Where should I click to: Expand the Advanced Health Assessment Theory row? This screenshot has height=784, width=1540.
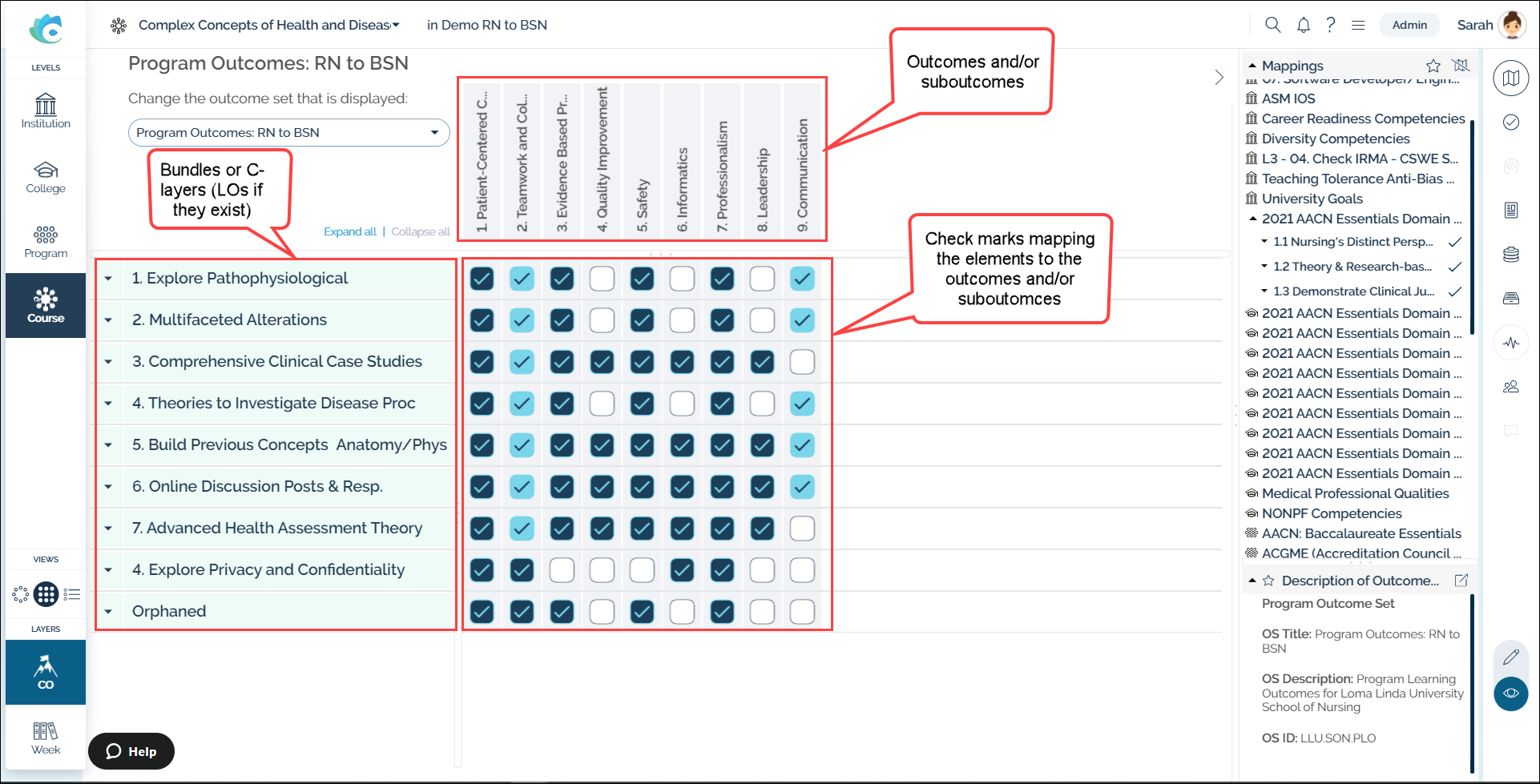coord(108,529)
